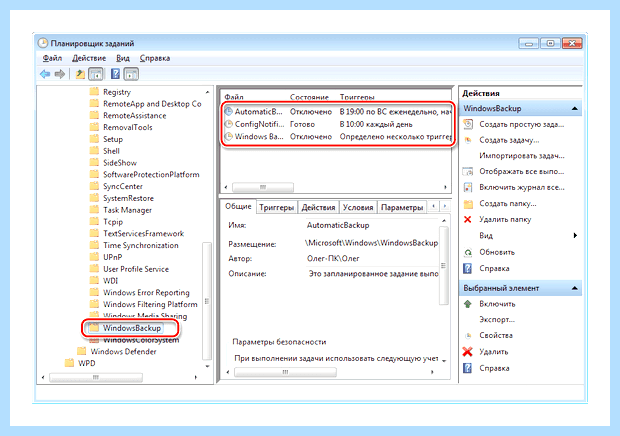Open the File menu
Image resolution: width=620 pixels, height=436 pixels.
click(x=52, y=58)
